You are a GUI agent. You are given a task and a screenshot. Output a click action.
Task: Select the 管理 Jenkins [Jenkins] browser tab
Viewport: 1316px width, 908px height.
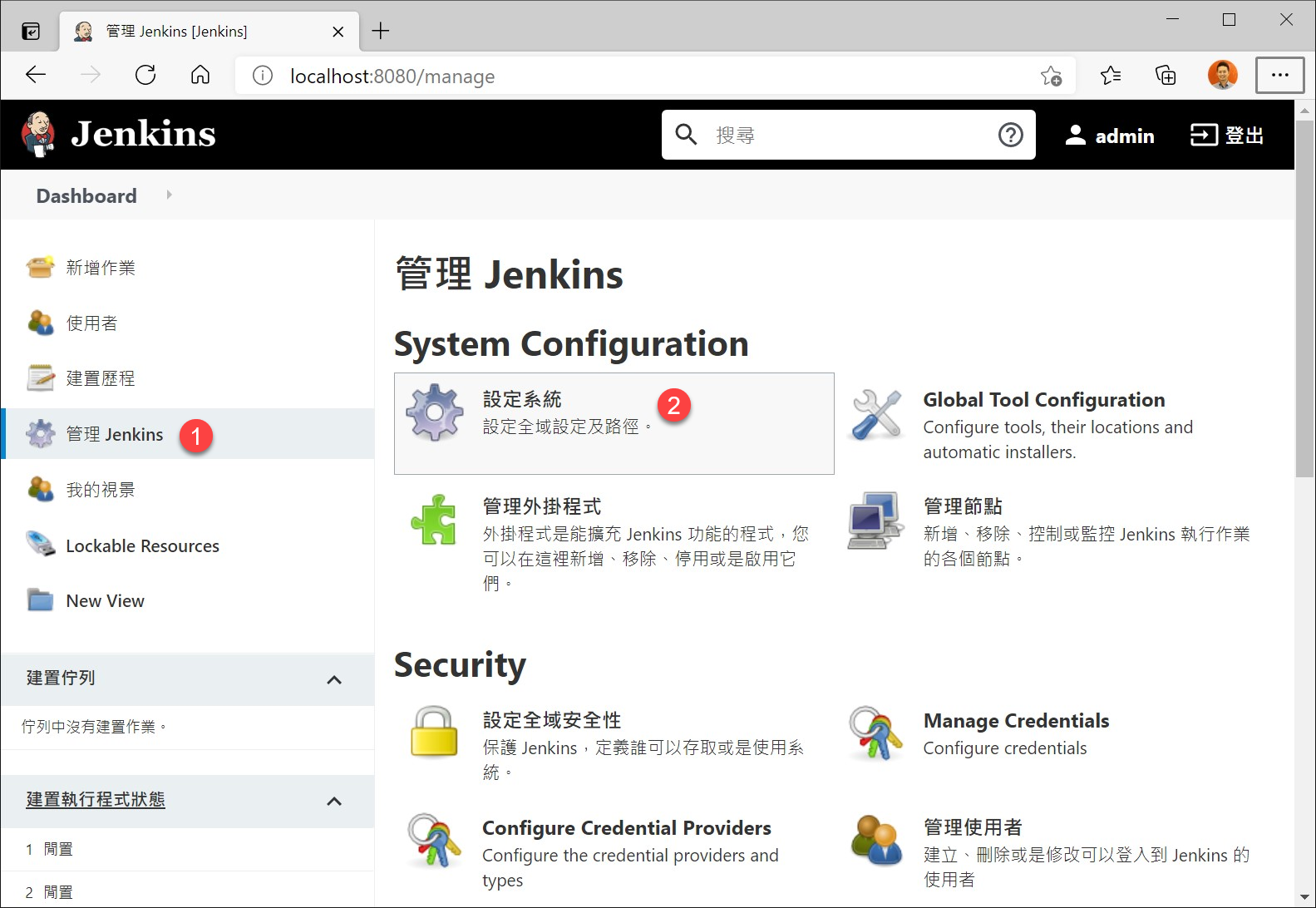click(x=209, y=32)
